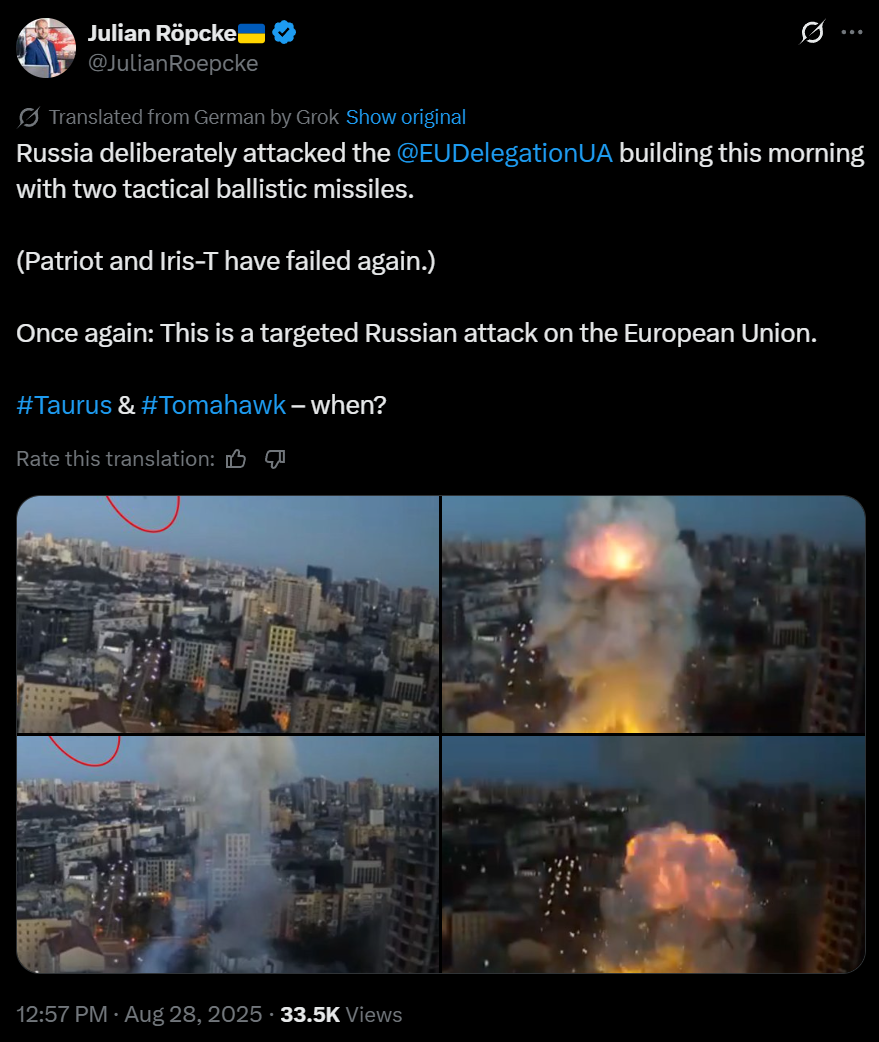Open top-right explosion fireball image
Screen dimensions: 879x1042
point(654,614)
